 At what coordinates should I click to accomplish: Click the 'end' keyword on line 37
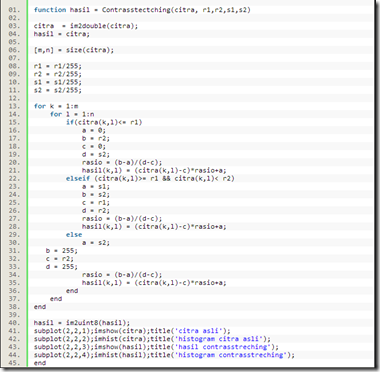56,298
